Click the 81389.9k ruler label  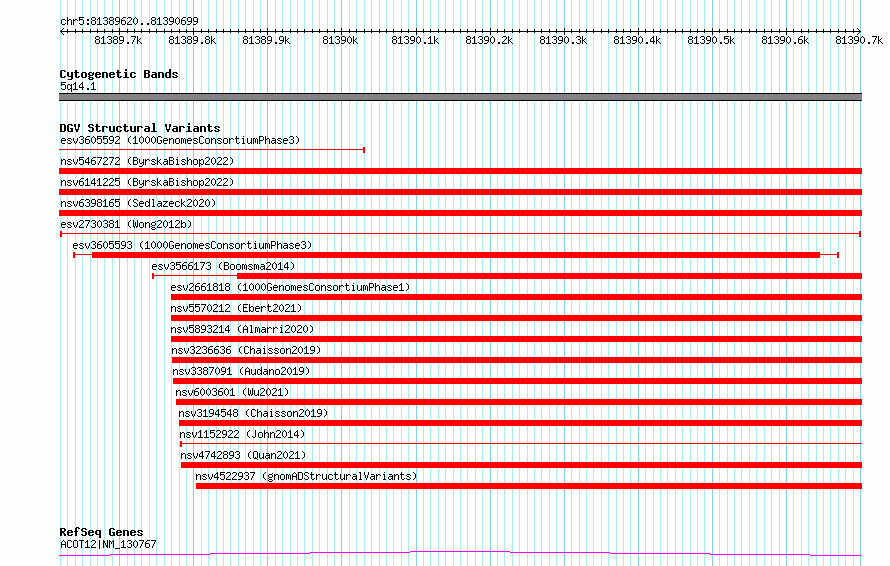click(x=266, y=40)
